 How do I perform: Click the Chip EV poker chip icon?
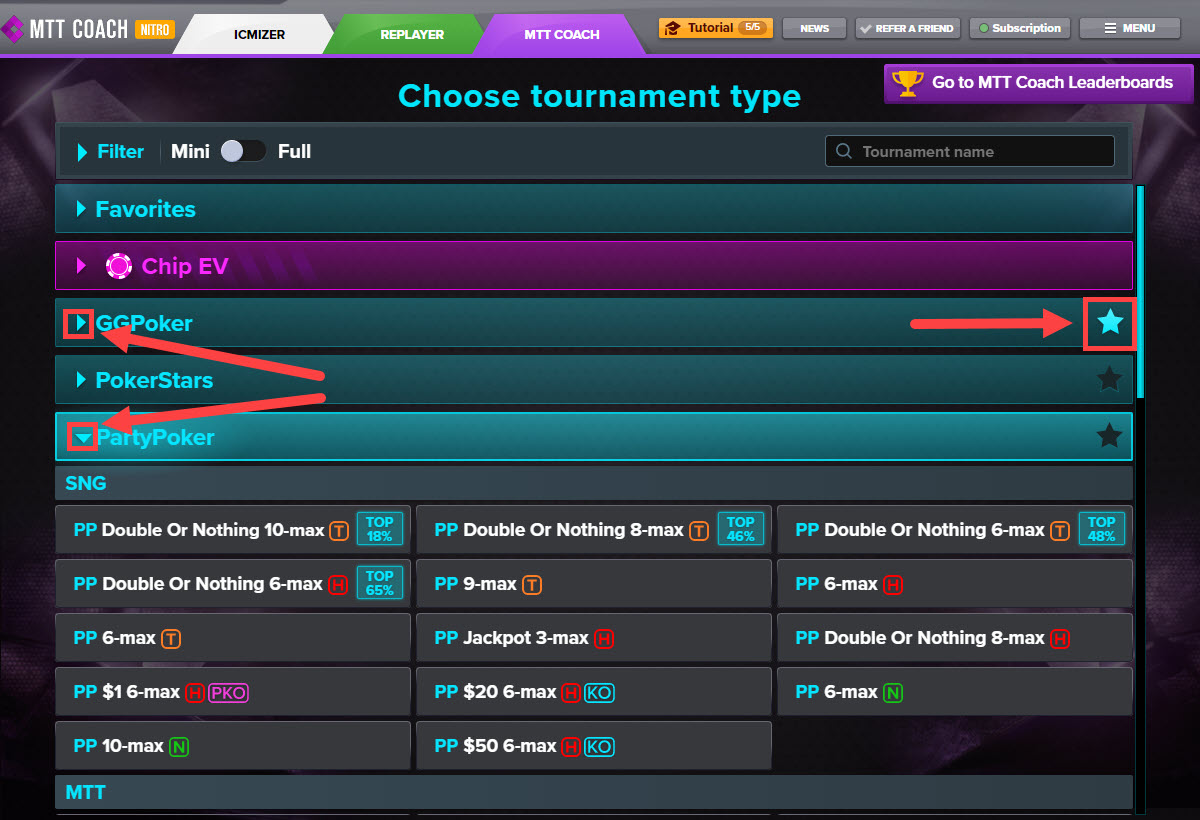click(119, 266)
